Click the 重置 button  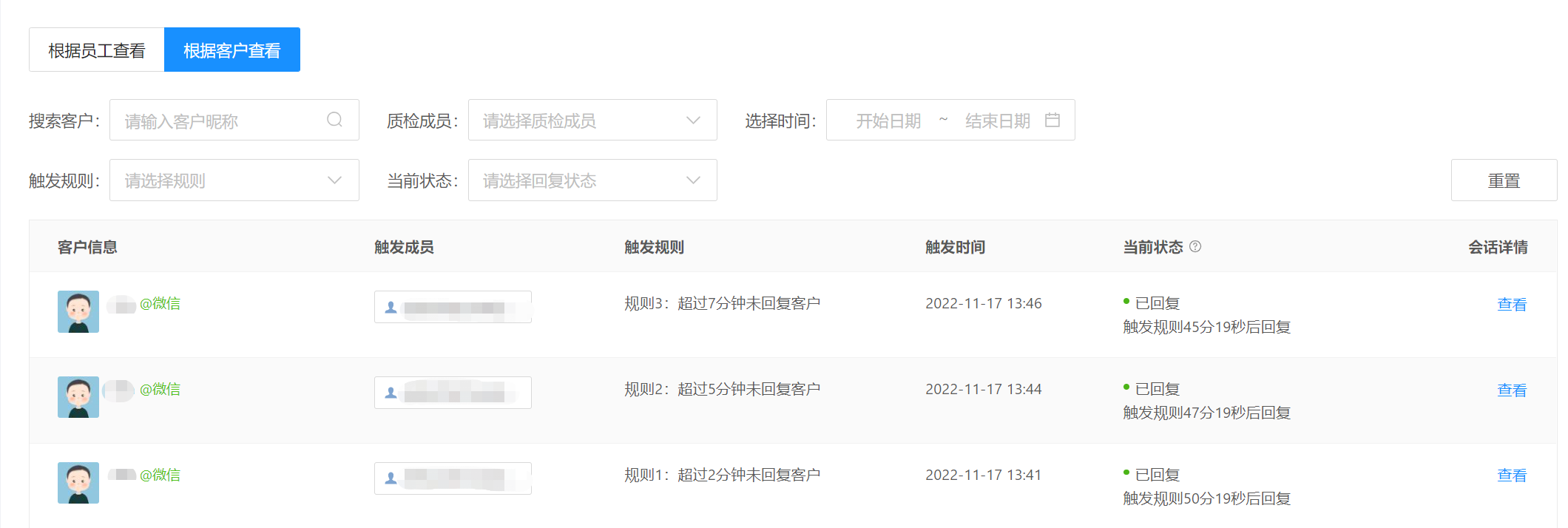1504,180
